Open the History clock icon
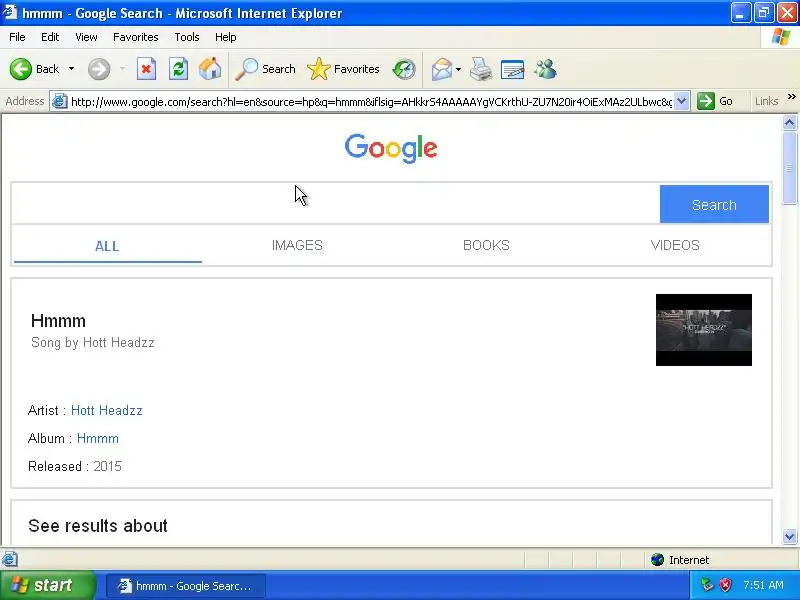800x600 pixels. tap(404, 69)
